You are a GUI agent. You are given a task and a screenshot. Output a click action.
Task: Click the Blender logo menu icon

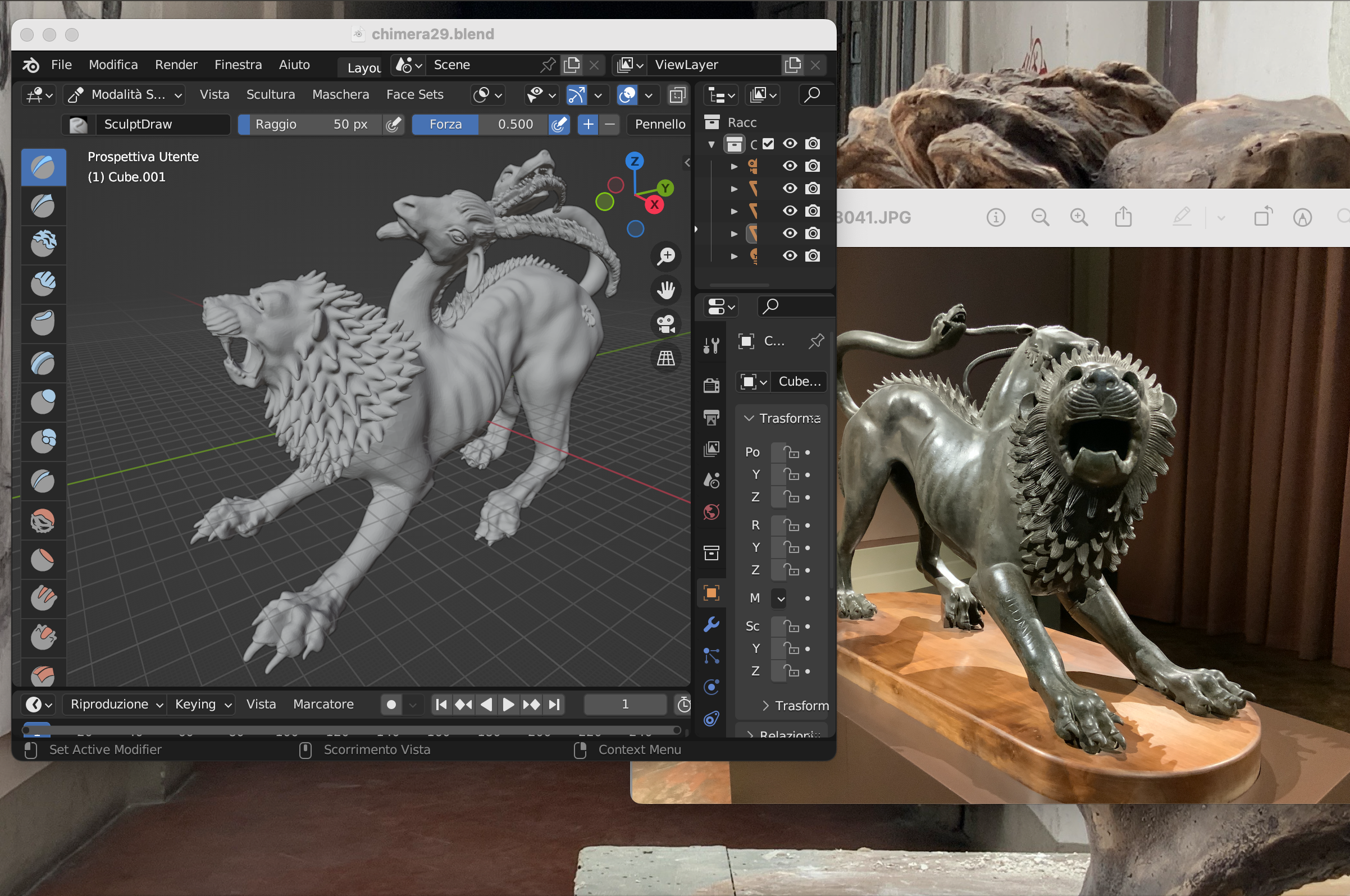pos(31,65)
